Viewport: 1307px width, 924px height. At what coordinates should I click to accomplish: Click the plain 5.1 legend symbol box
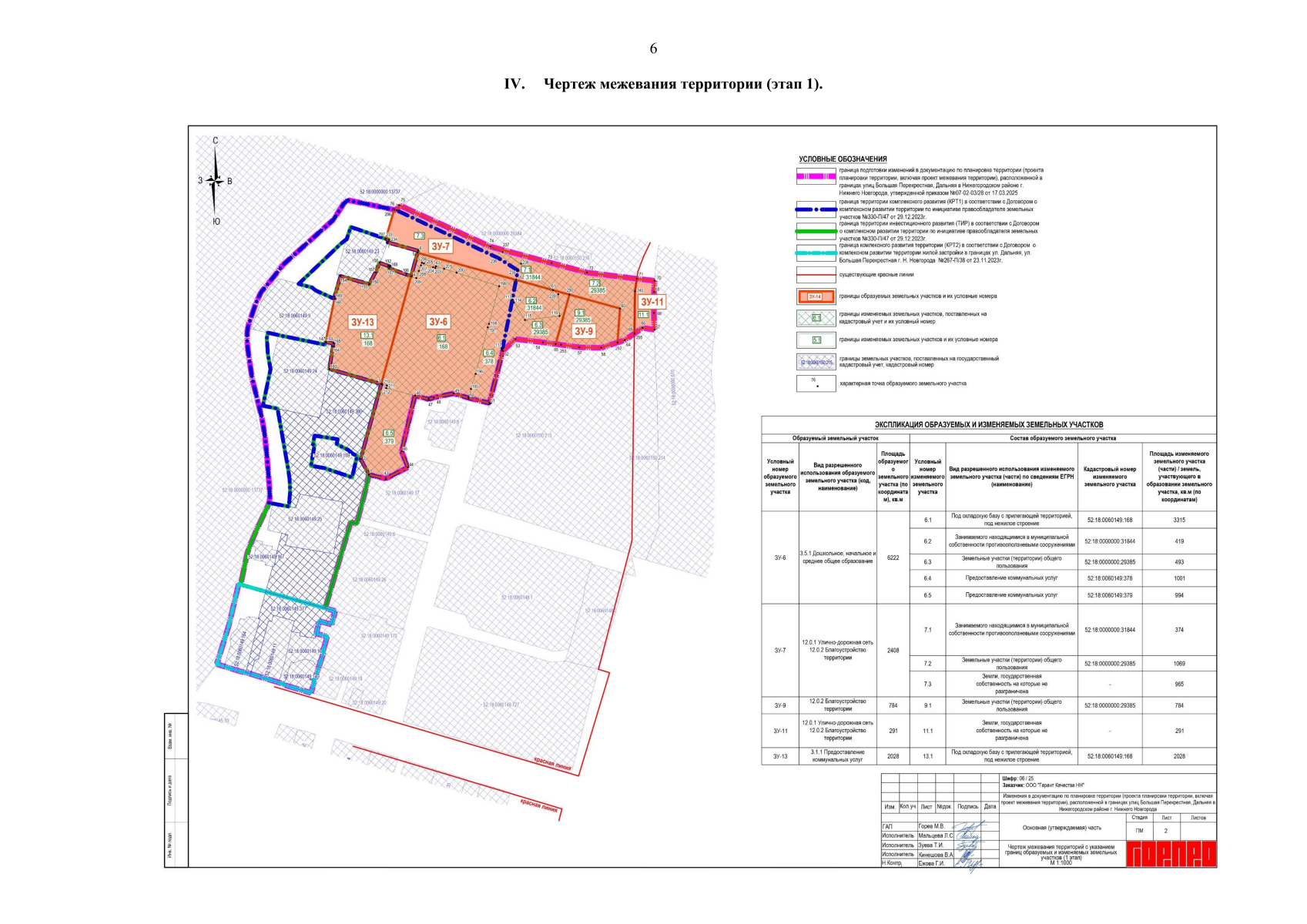click(x=816, y=340)
